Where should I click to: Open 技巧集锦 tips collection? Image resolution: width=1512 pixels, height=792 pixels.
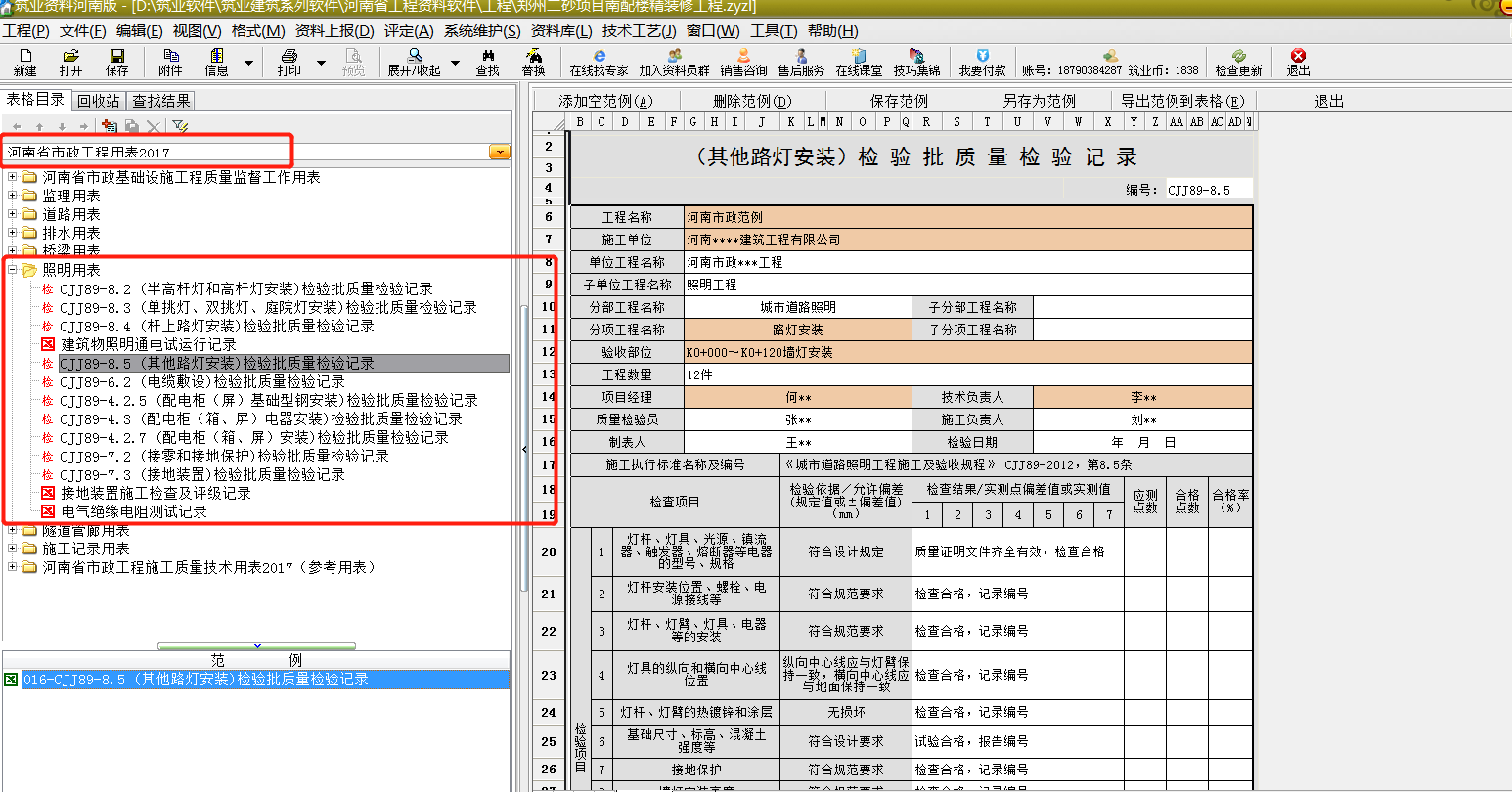pos(916,63)
